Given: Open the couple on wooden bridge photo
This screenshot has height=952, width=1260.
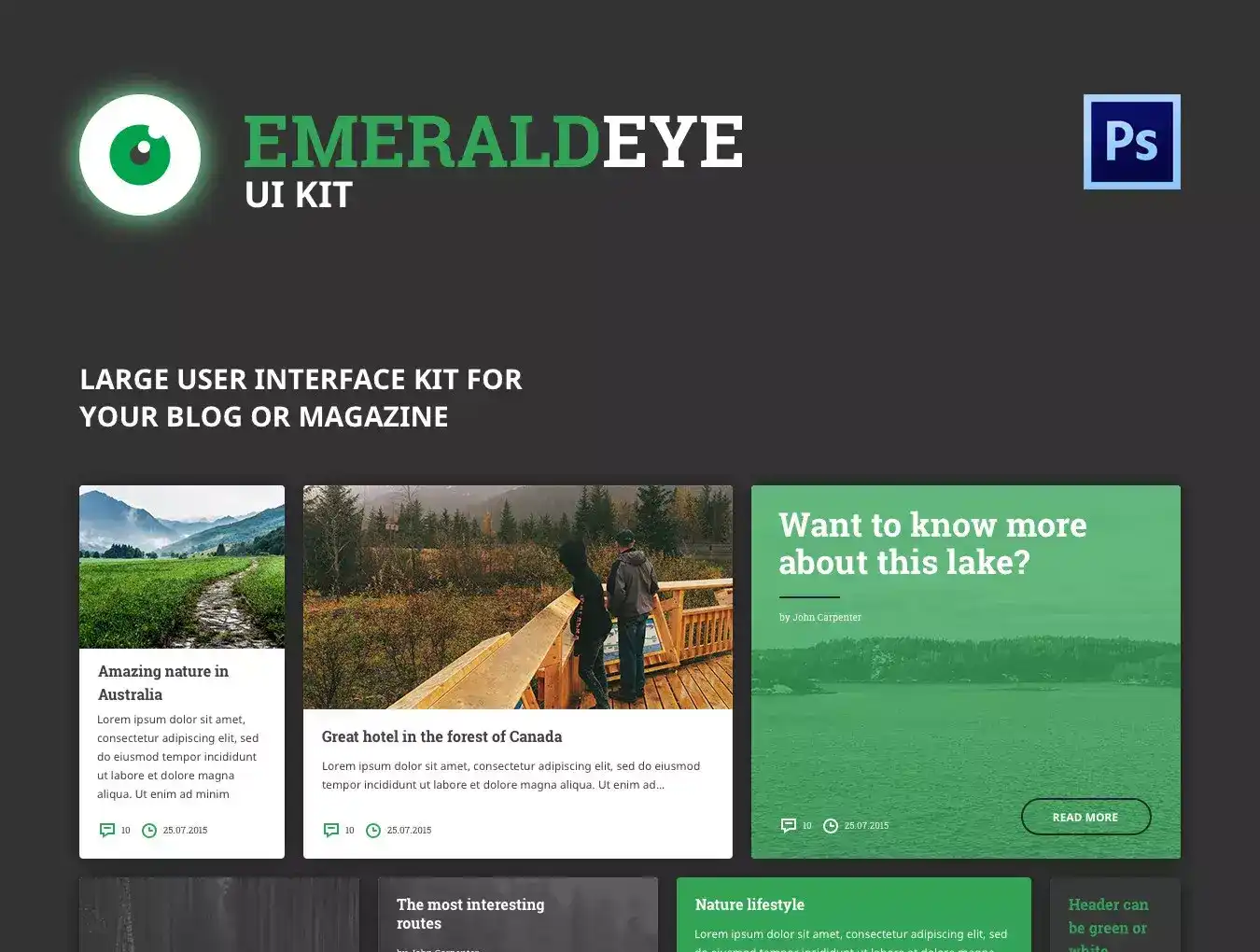Looking at the screenshot, I should [x=518, y=597].
